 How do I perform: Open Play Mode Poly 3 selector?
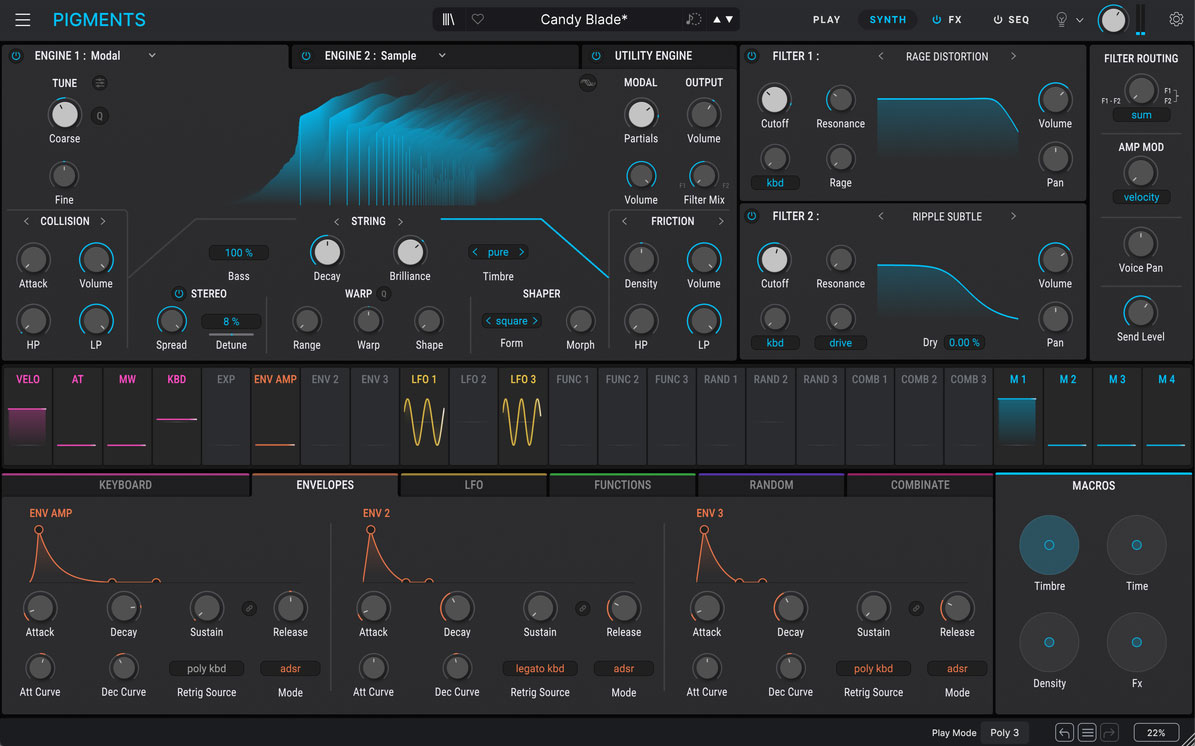[1004, 733]
